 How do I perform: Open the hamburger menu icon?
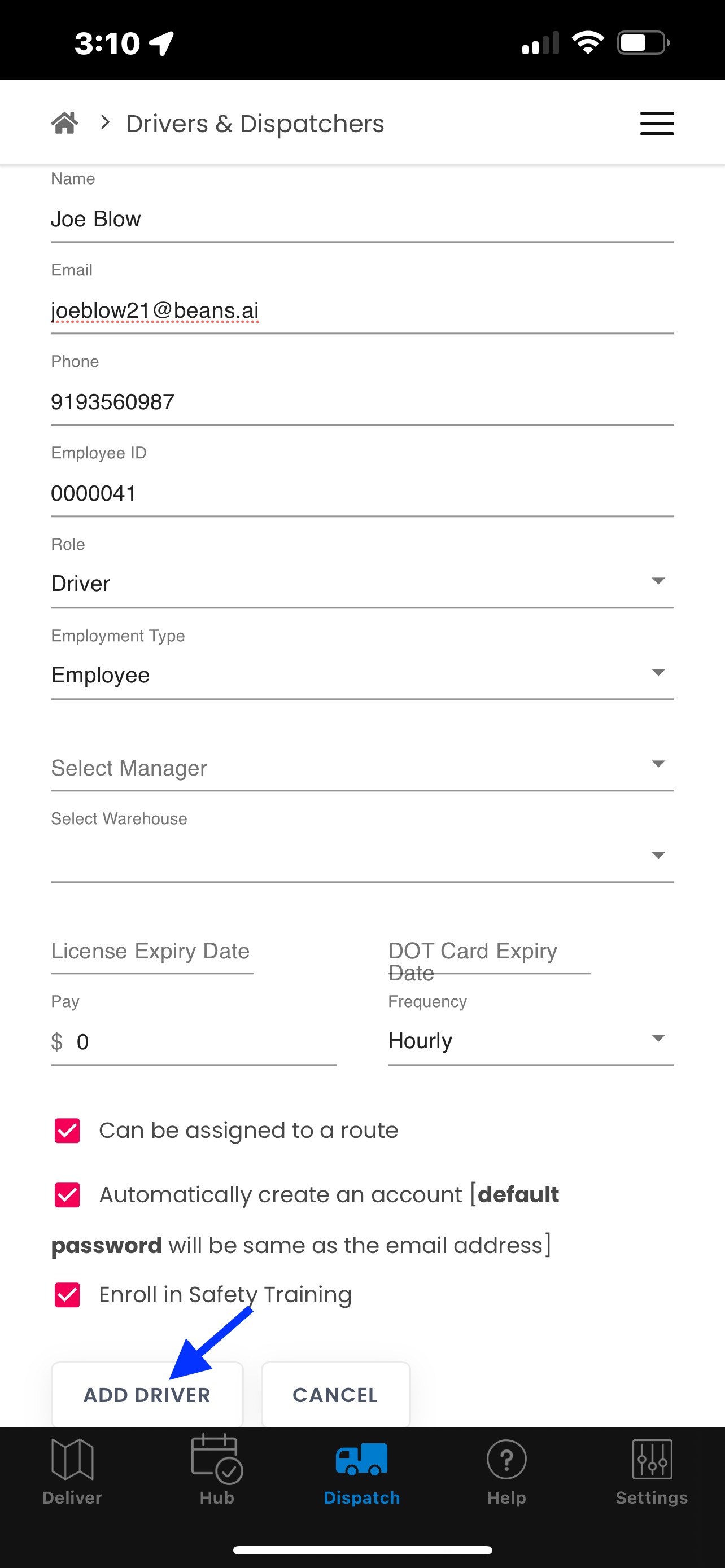tap(657, 124)
